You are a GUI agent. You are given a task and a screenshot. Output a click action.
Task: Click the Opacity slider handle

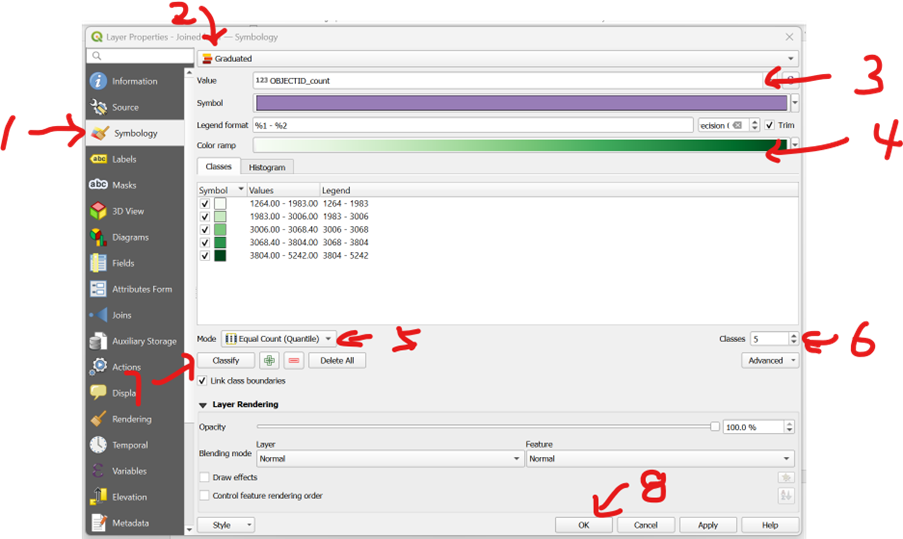[x=715, y=427]
